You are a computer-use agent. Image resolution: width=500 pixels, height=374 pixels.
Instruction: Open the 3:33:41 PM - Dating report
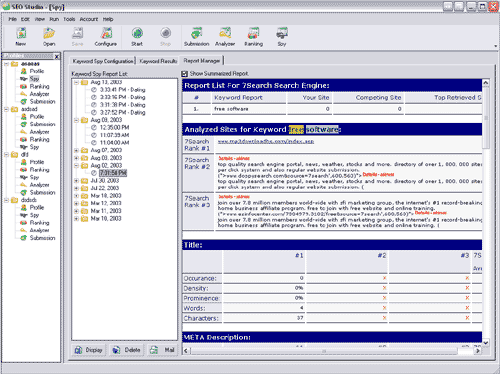122,90
